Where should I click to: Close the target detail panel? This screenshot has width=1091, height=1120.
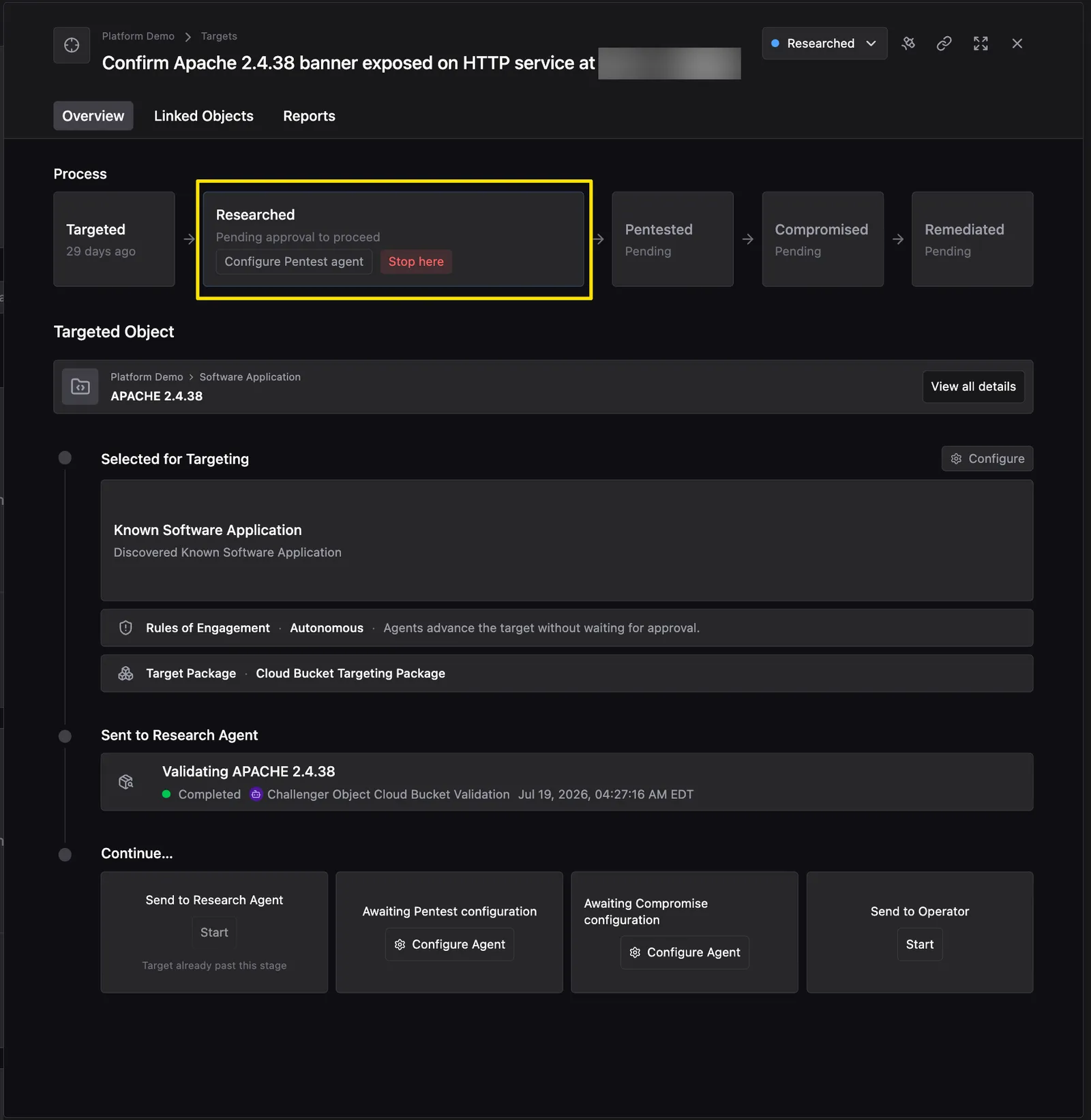1017,44
